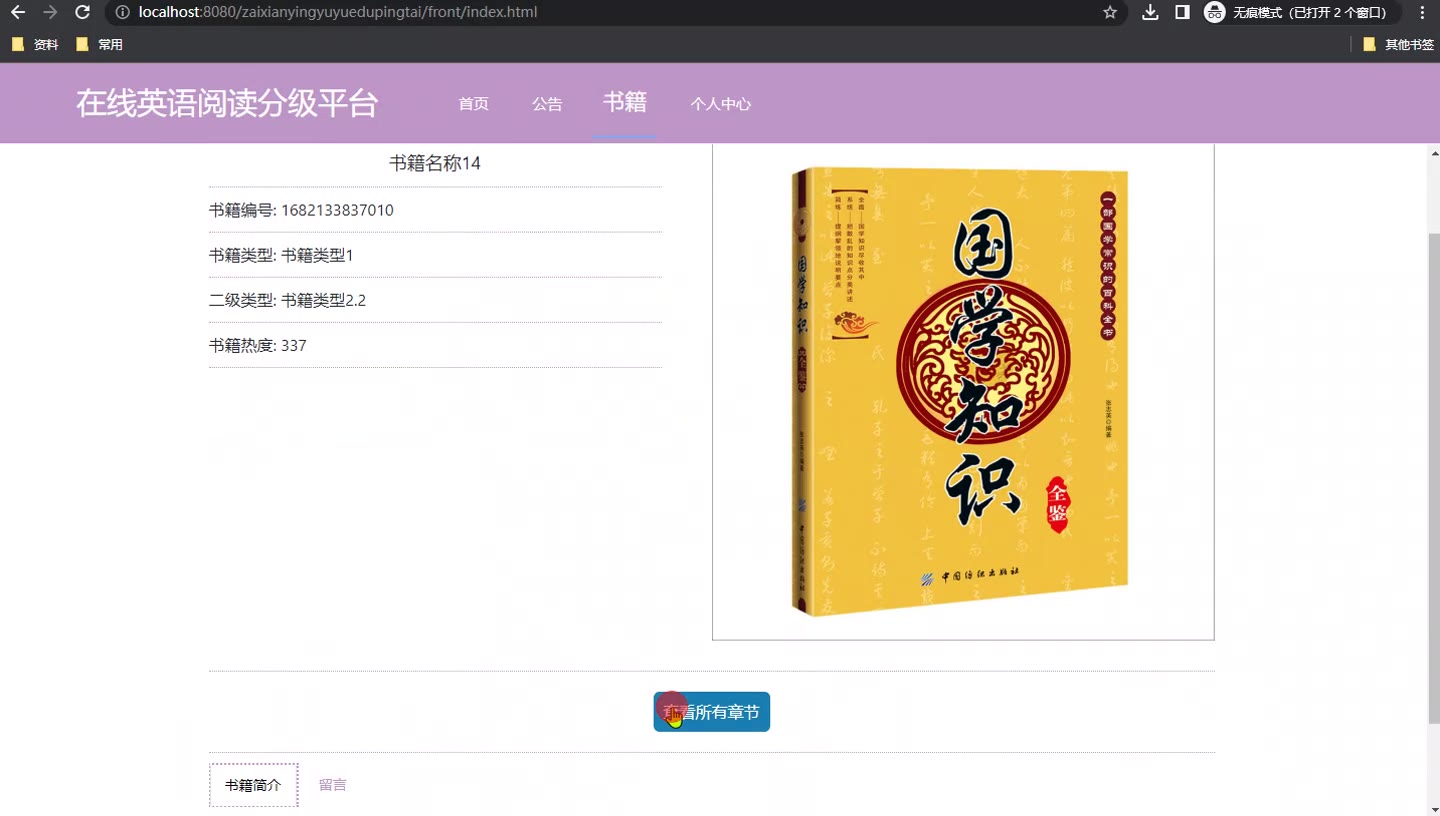Click site title 在线英语阅读分级平台
Image resolution: width=1440 pixels, height=816 pixels.
point(227,103)
